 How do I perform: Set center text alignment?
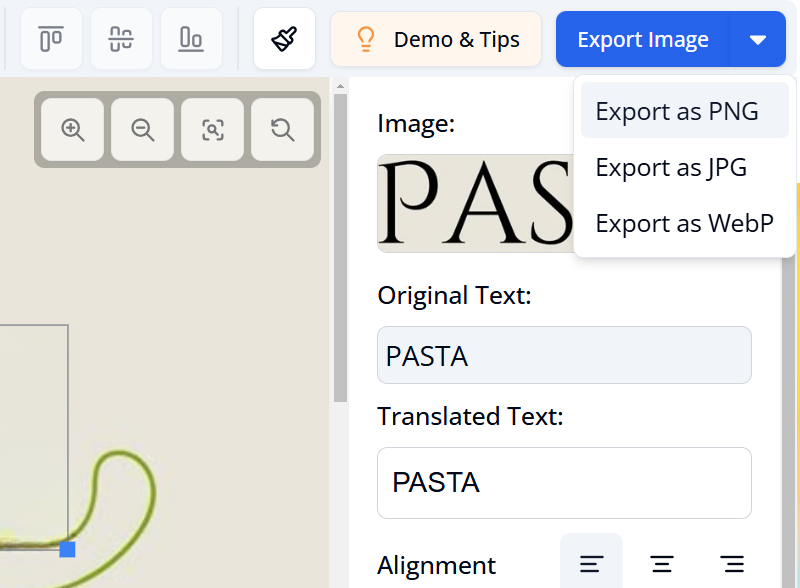661,563
